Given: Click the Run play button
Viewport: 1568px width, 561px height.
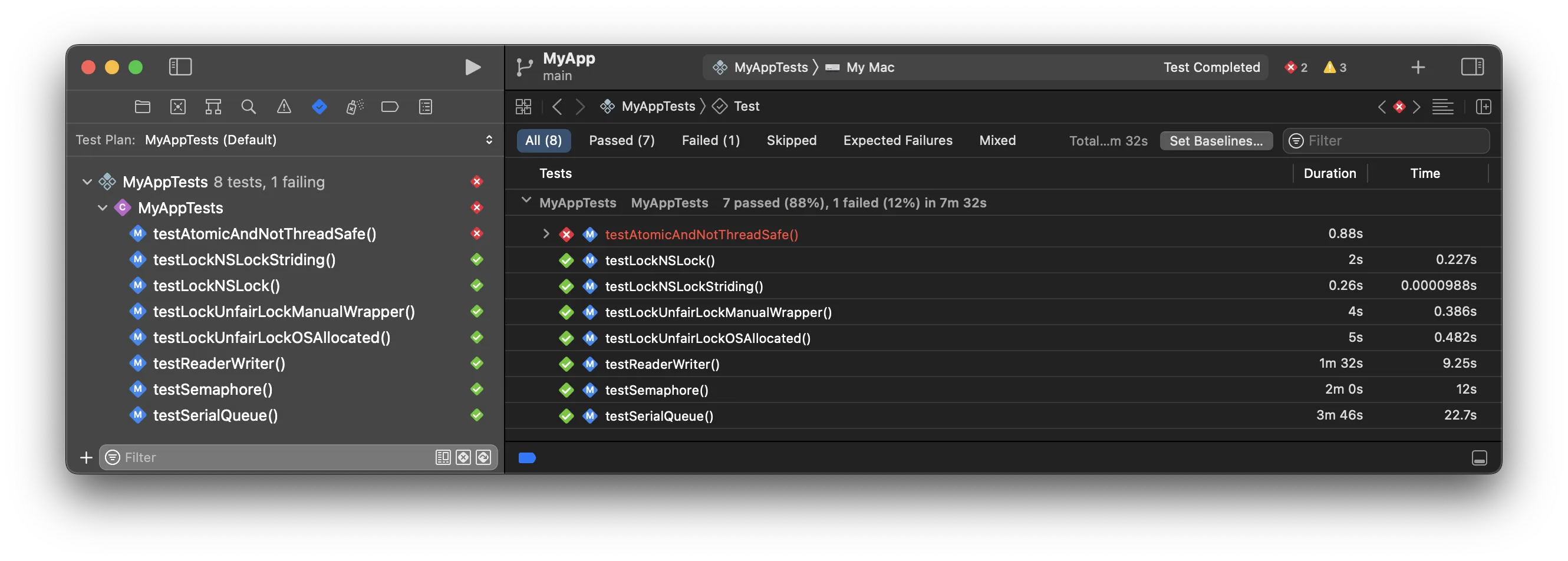Looking at the screenshot, I should coord(472,67).
